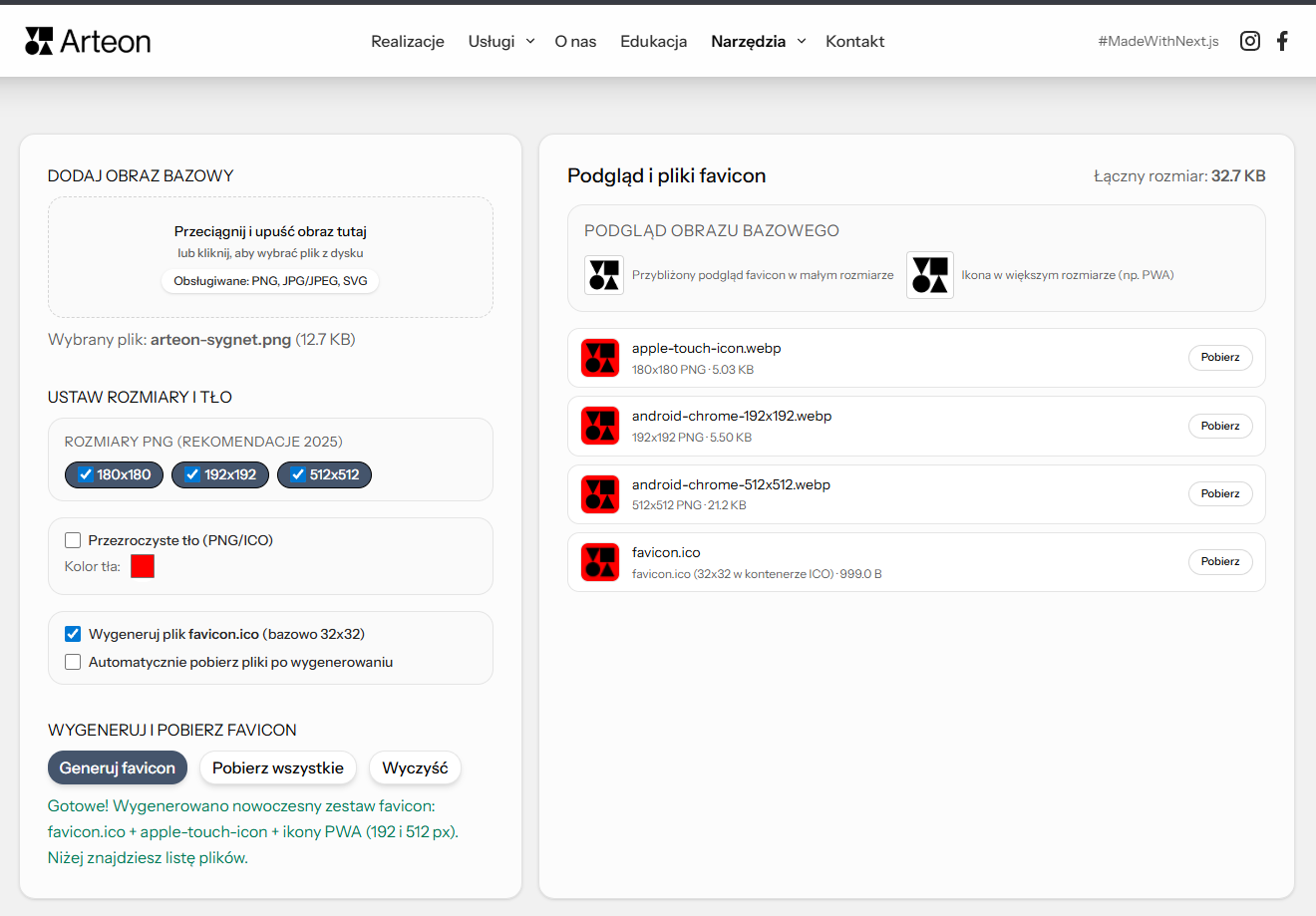This screenshot has height=916, width=1316.
Task: Open Arteon's Instagram page
Action: pos(1249,41)
